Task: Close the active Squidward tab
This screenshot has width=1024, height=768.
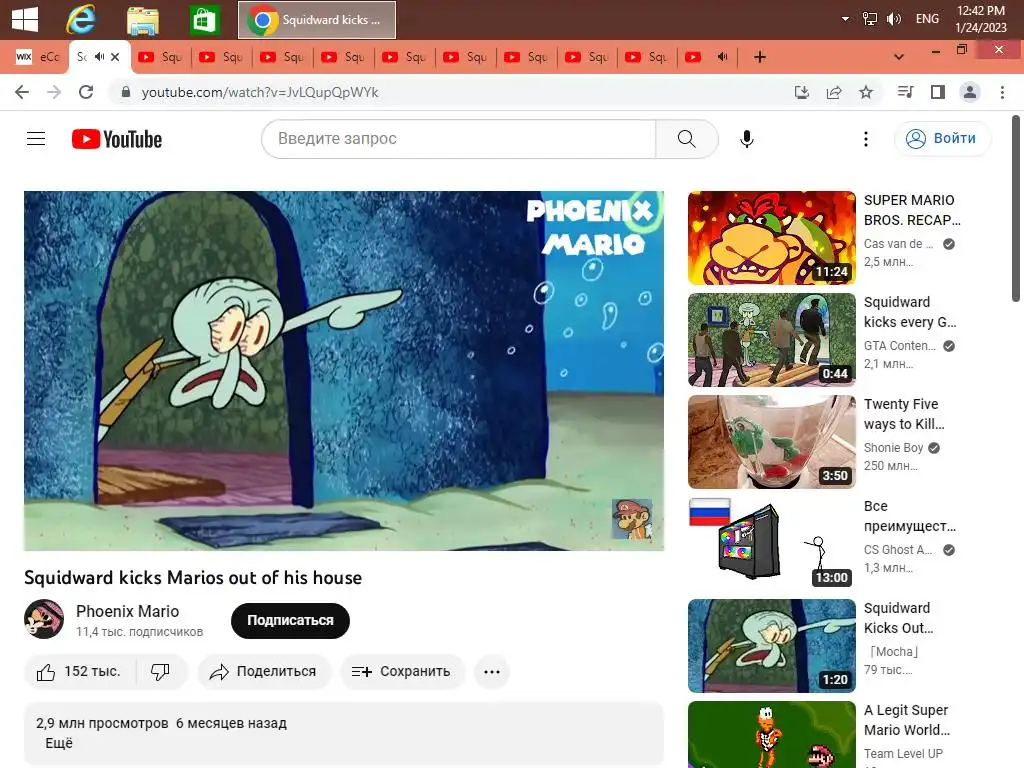Action: tap(115, 57)
